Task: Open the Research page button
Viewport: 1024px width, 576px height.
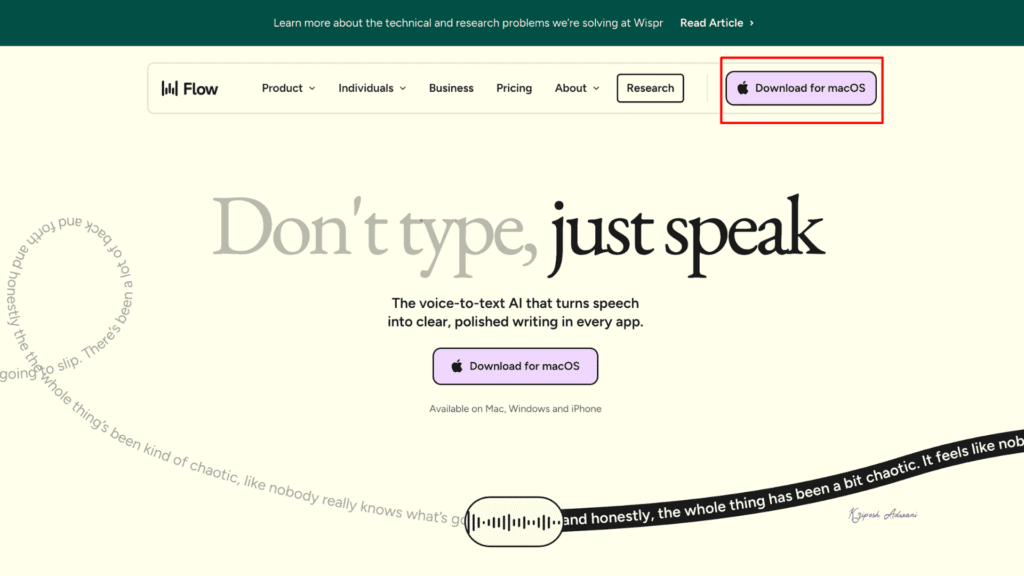Action: 650,88
